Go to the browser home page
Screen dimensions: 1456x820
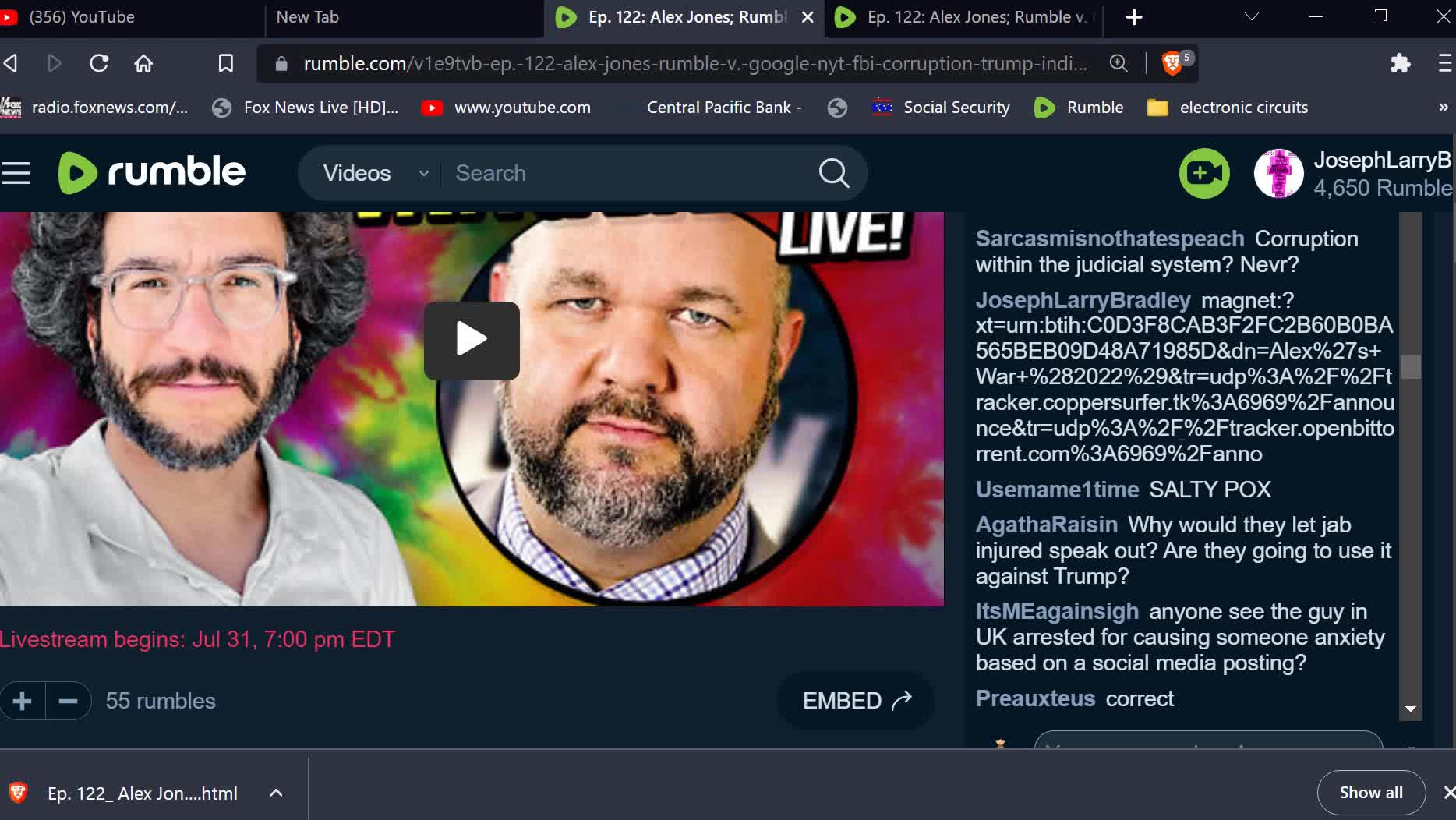[x=143, y=63]
